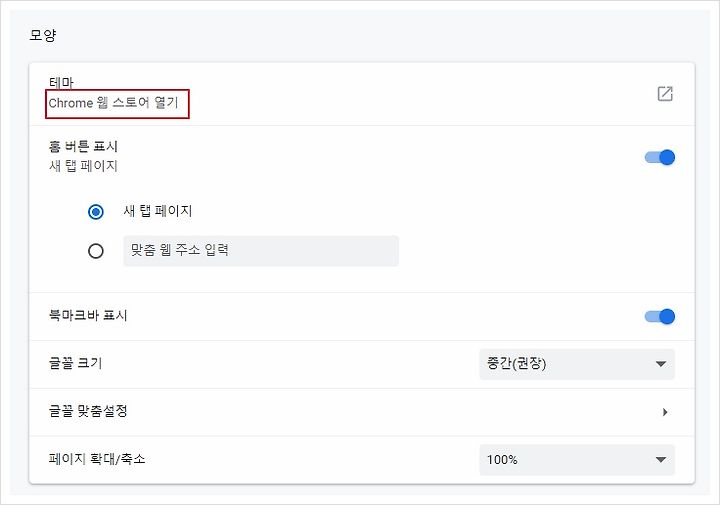Click the 맞춤 웹 주소 입력 field
The width and height of the screenshot is (720, 505).
(x=261, y=251)
